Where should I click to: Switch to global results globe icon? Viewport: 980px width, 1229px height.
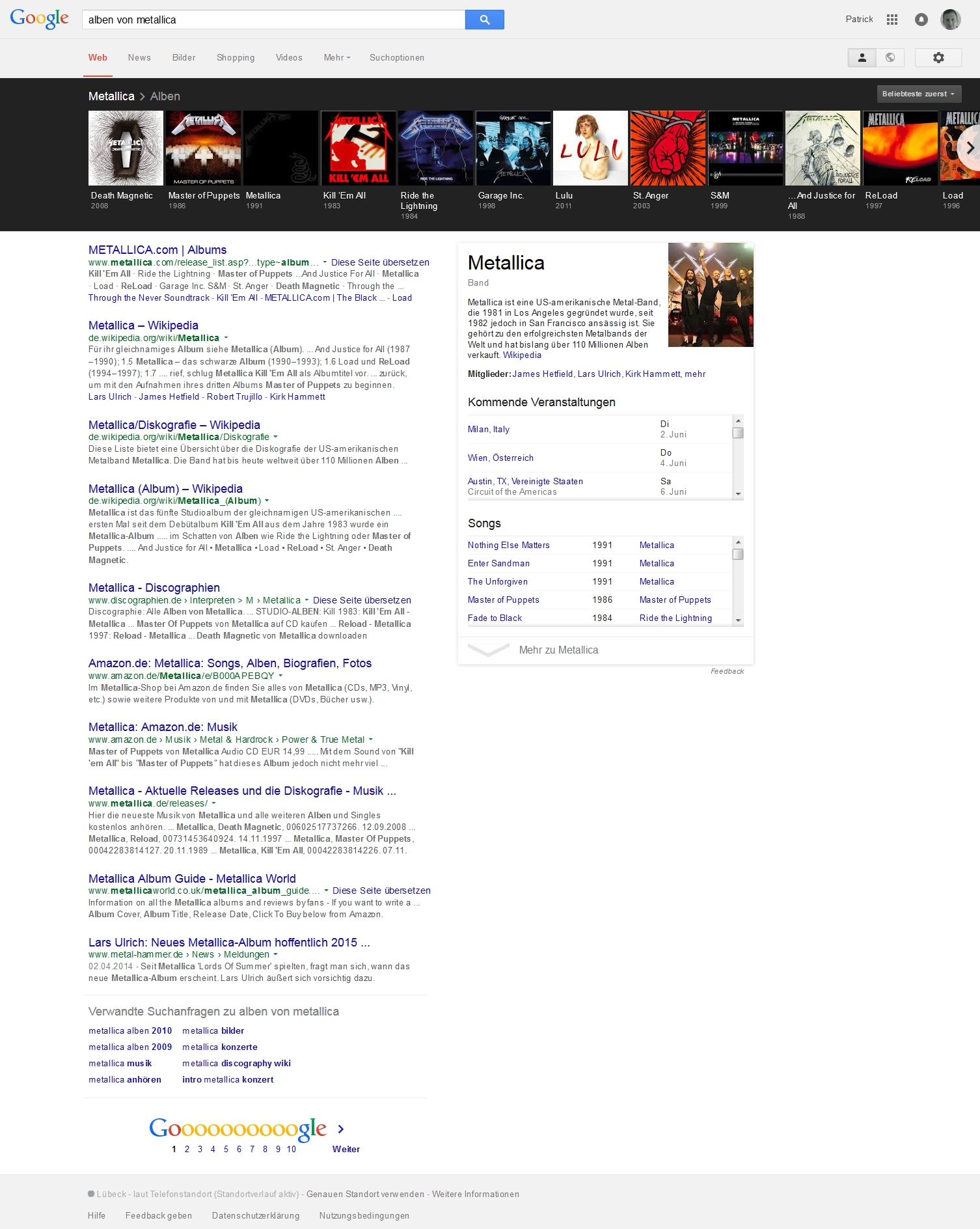click(890, 58)
